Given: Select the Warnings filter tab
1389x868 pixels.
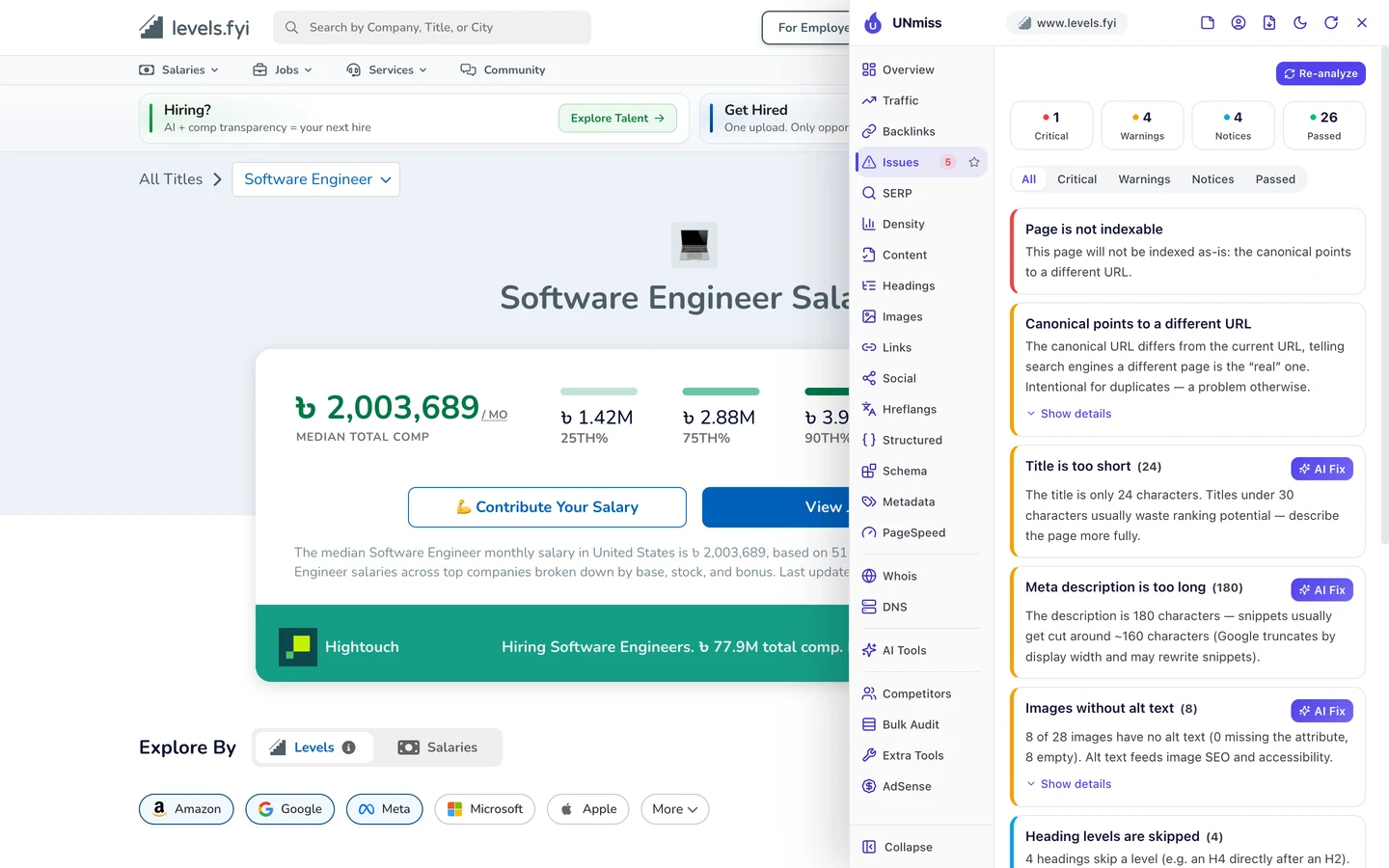Looking at the screenshot, I should point(1144,179).
